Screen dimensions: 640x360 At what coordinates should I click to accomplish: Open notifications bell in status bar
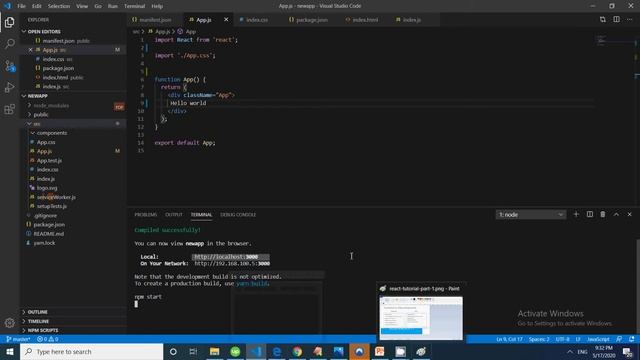click(x=632, y=339)
